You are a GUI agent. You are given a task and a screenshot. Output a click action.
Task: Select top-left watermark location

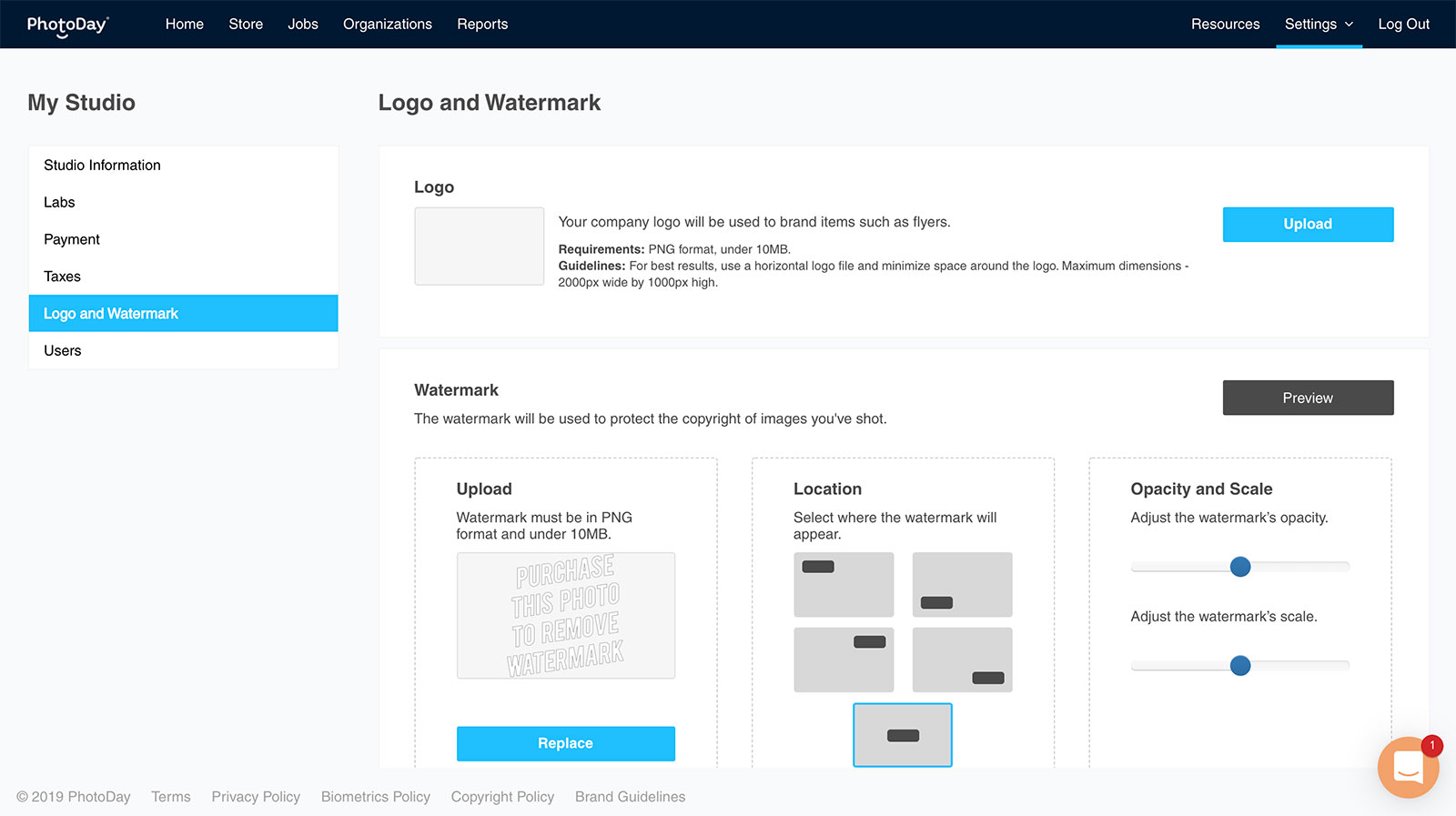844,584
